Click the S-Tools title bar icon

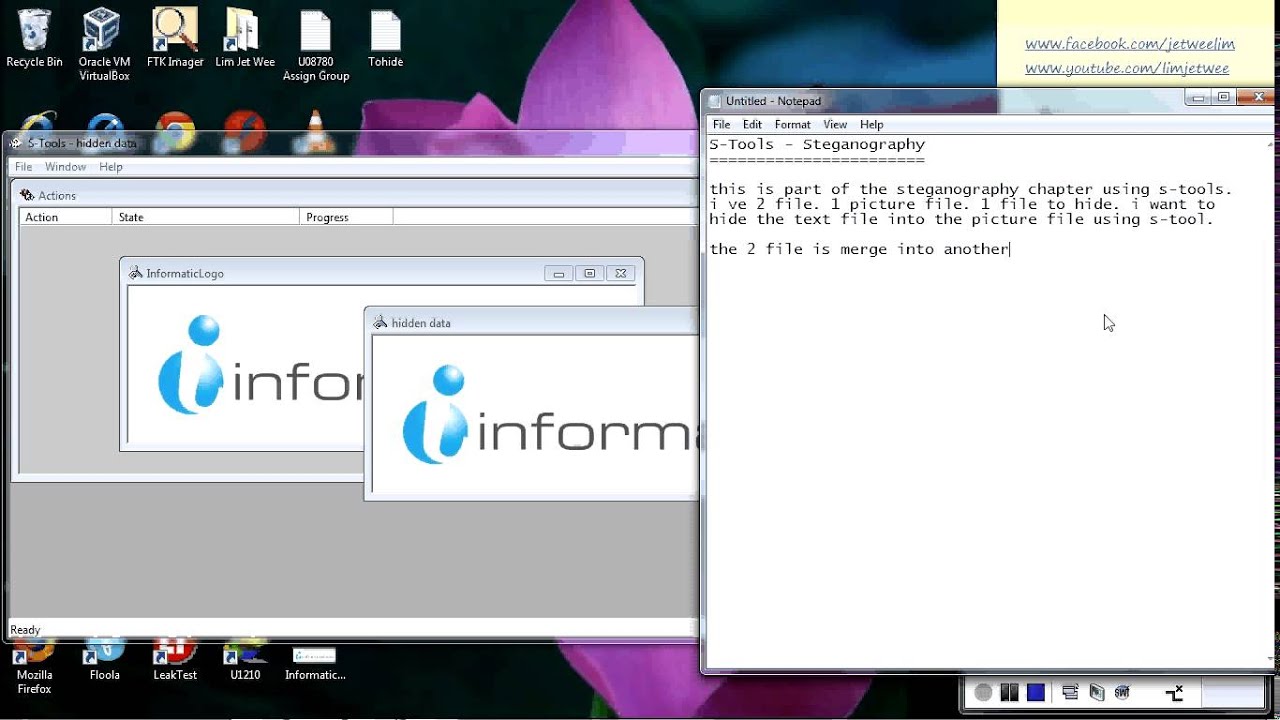pos(17,143)
